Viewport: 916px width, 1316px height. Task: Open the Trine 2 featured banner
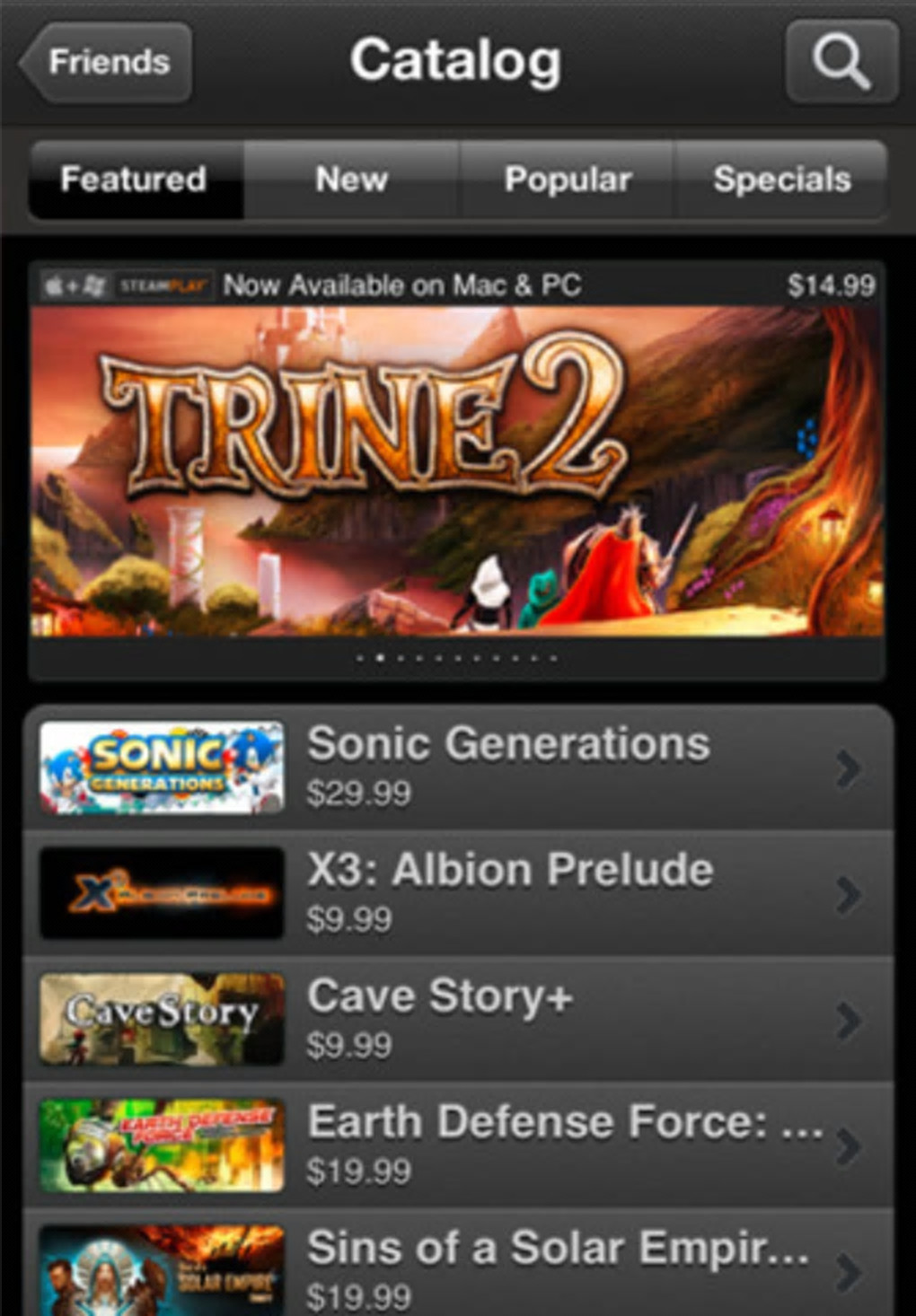[x=457, y=471]
